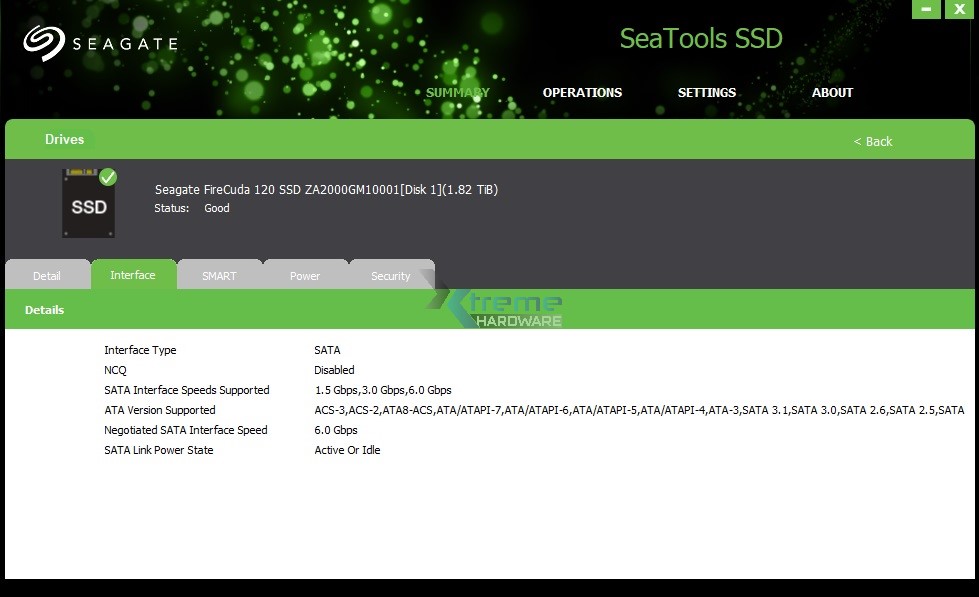Select the Interface tab
Screen dimensions: 979x597
coord(134,274)
